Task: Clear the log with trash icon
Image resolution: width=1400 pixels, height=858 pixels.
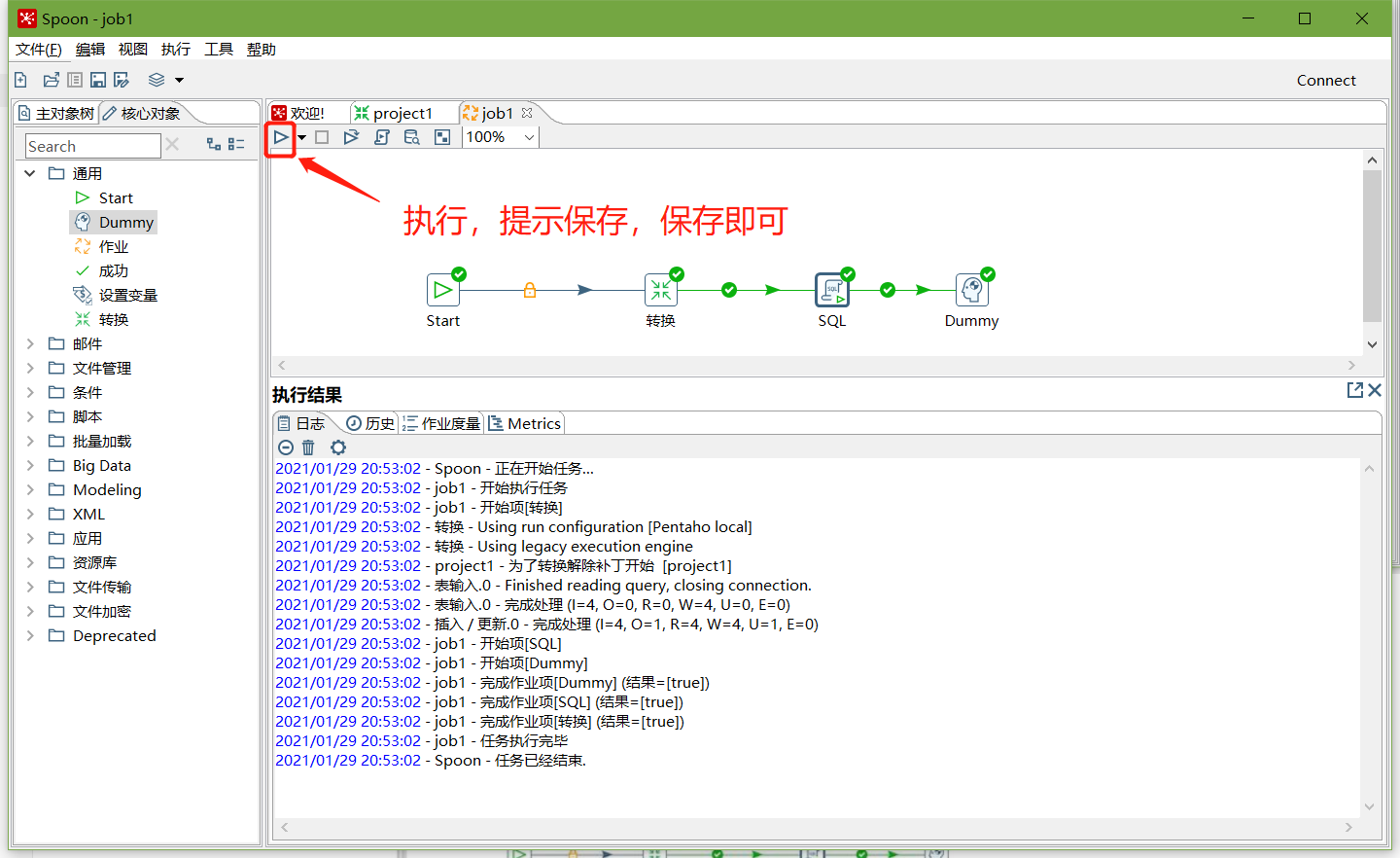Action: [308, 447]
